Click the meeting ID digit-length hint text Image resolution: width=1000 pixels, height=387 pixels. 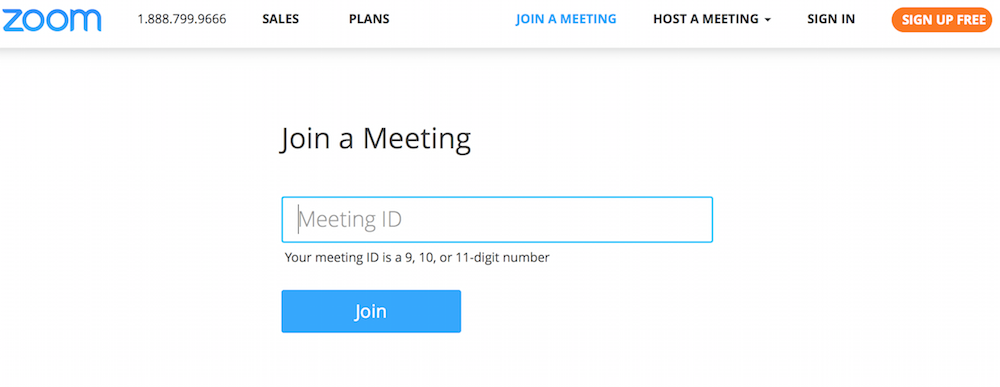pyautogui.click(x=417, y=258)
